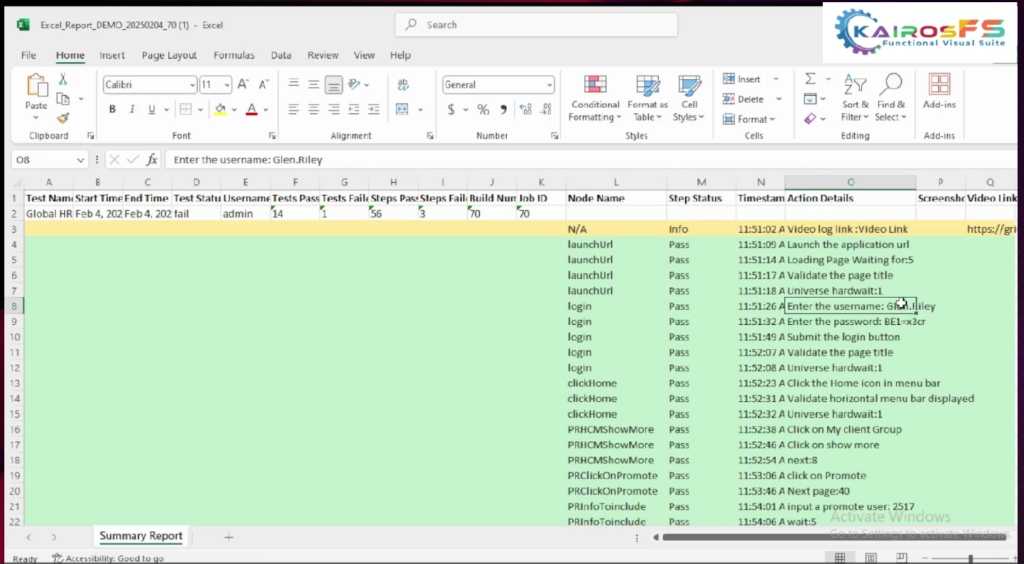Screen dimensions: 1024x564
Task: Toggle Bold formatting
Action: click(x=112, y=110)
